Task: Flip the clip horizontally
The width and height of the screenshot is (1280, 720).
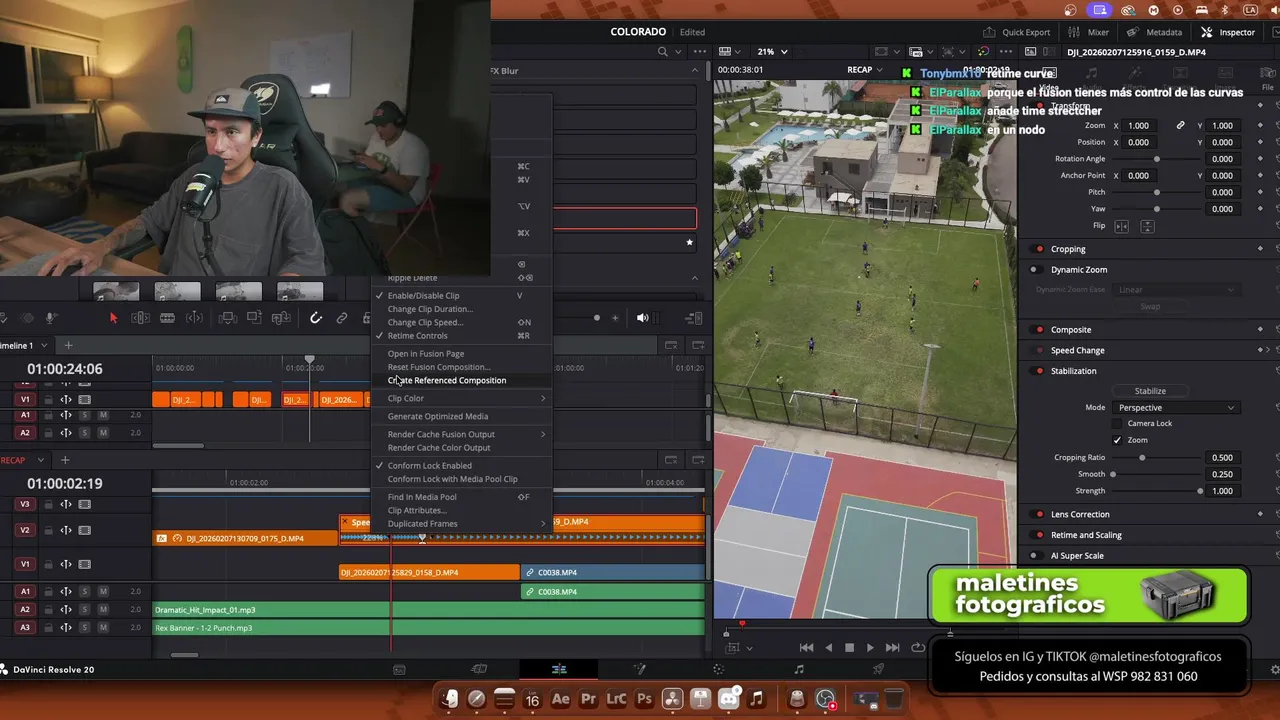Action: tap(1121, 226)
